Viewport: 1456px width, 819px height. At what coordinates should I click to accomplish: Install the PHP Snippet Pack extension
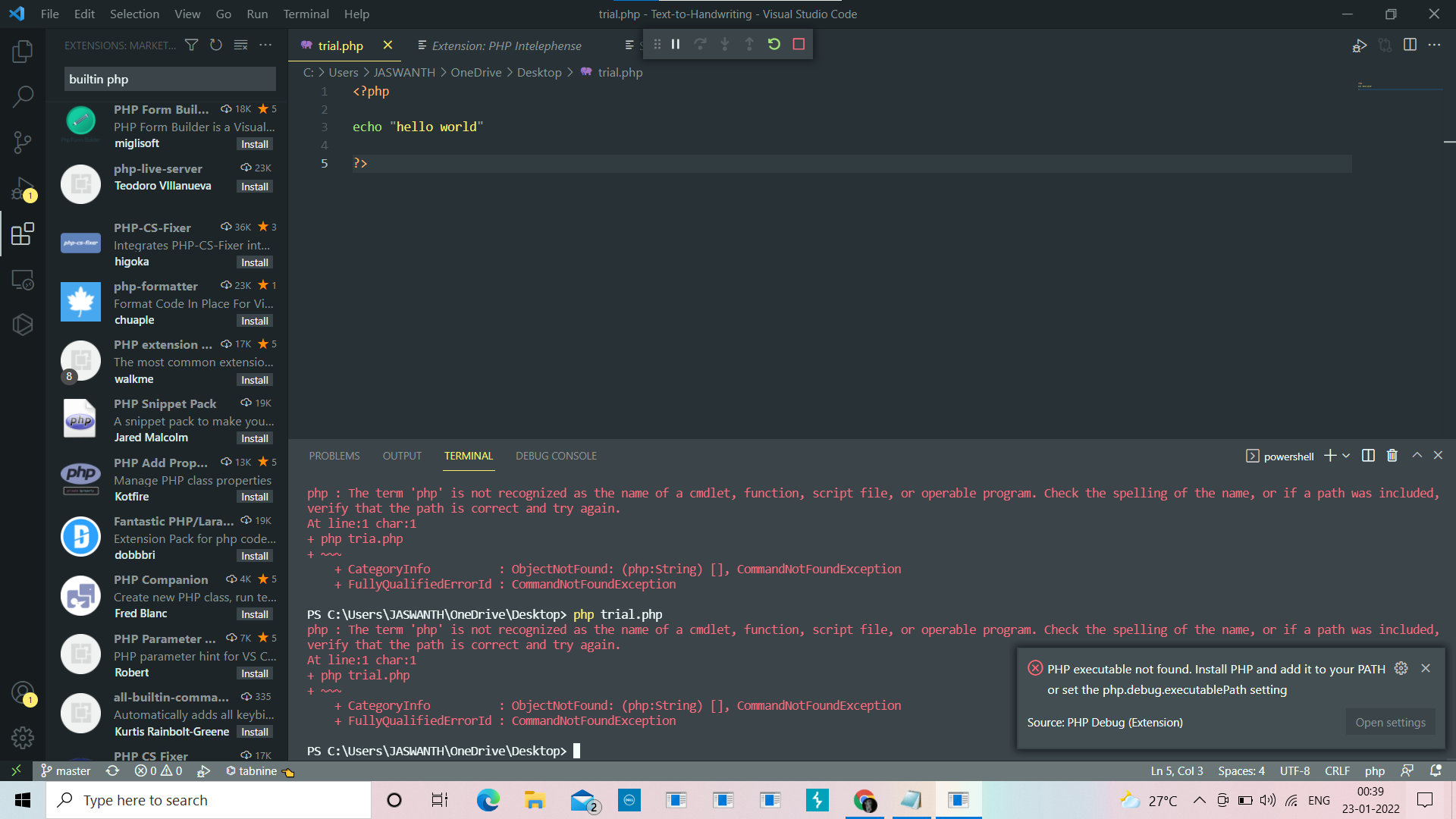click(255, 438)
